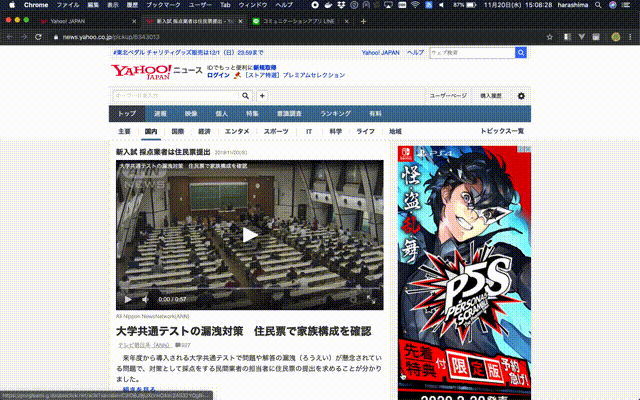Reload the page in Chrome
This screenshot has width=640, height=400.
click(38, 37)
